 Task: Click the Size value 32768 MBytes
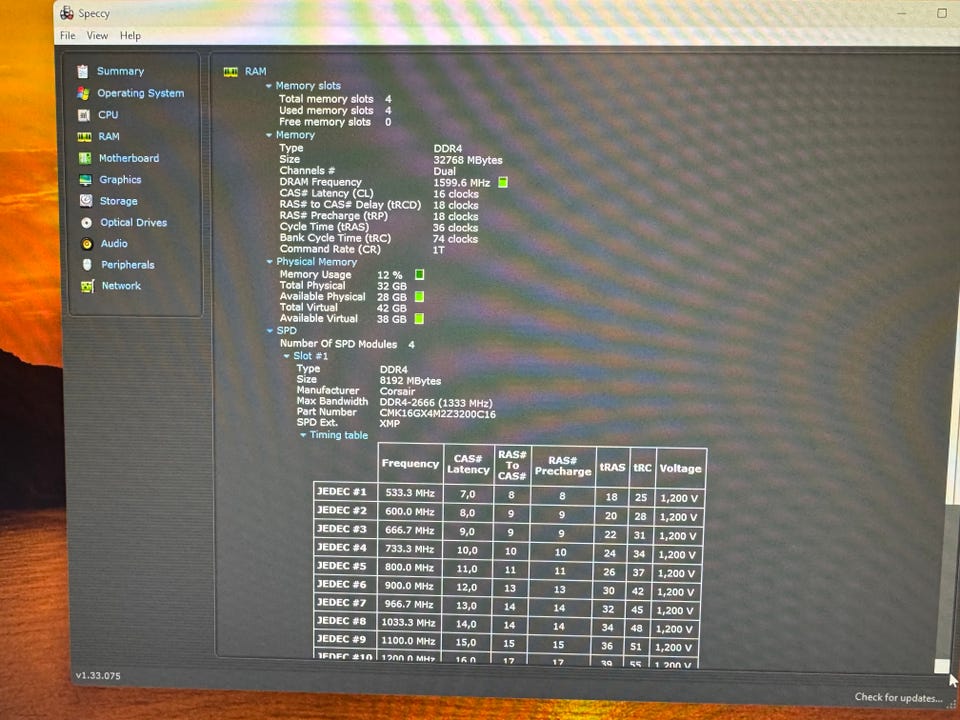(x=468, y=160)
